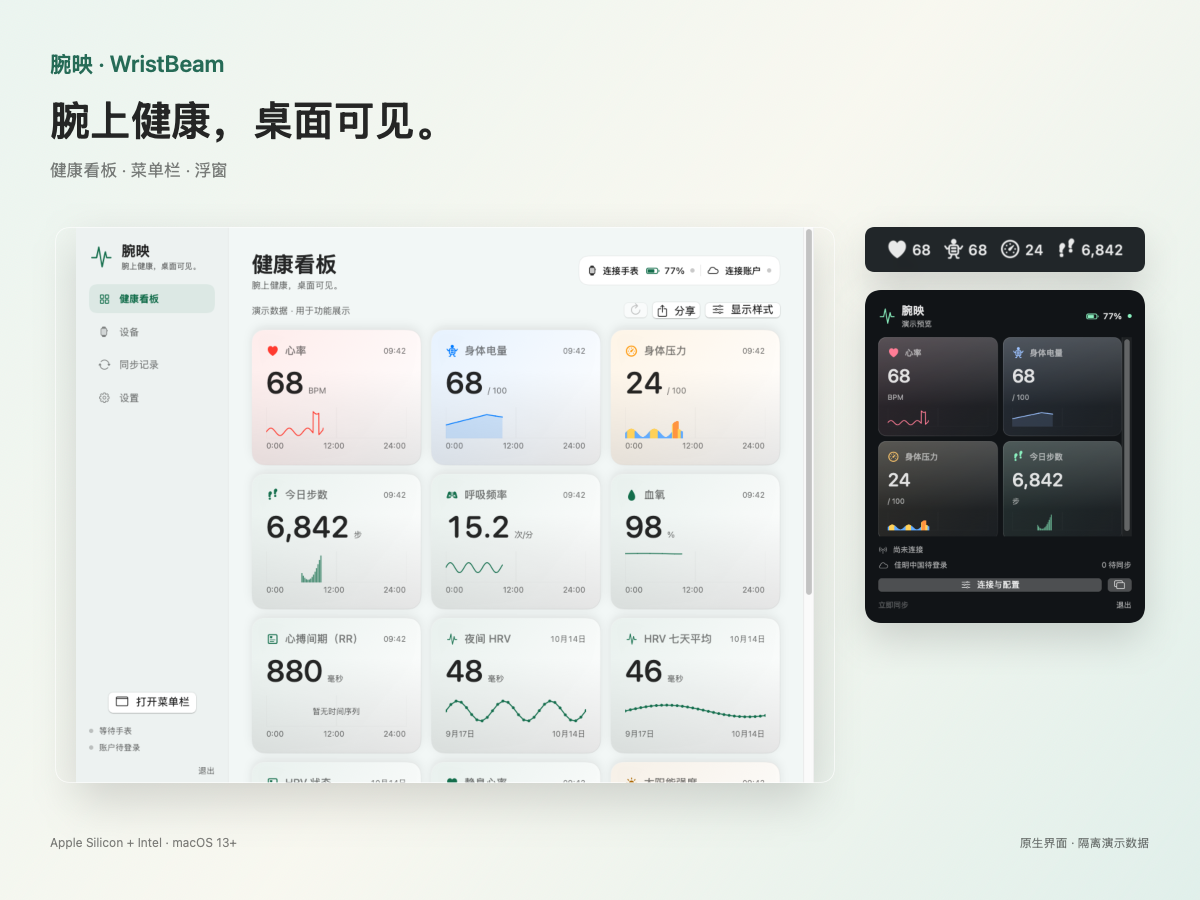Click the icon on the 心搏间期（RR） card
The width and height of the screenshot is (1200, 900).
(x=272, y=639)
